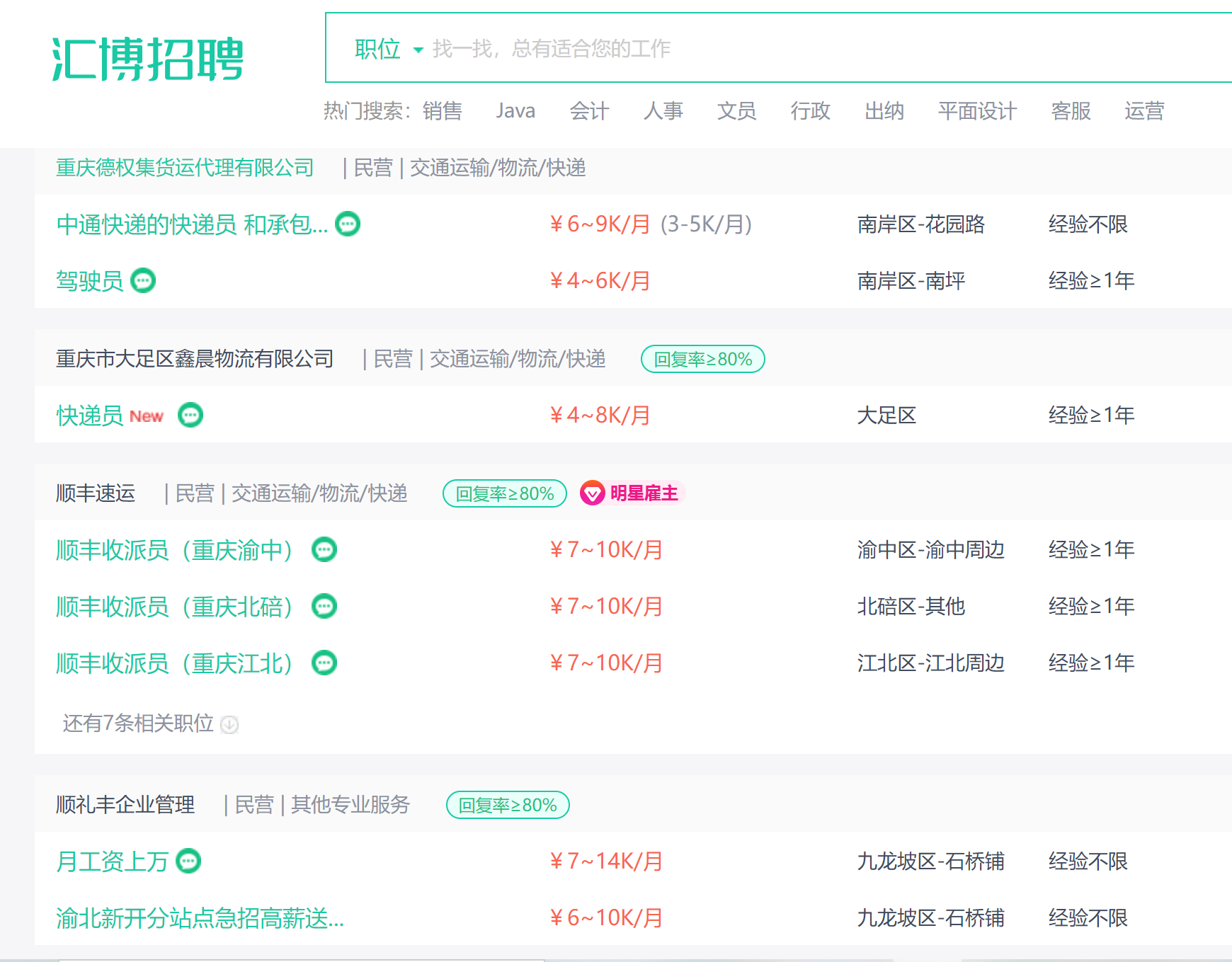Search hot keyword 客服
Viewport: 1232px width, 962px height.
point(1071,111)
